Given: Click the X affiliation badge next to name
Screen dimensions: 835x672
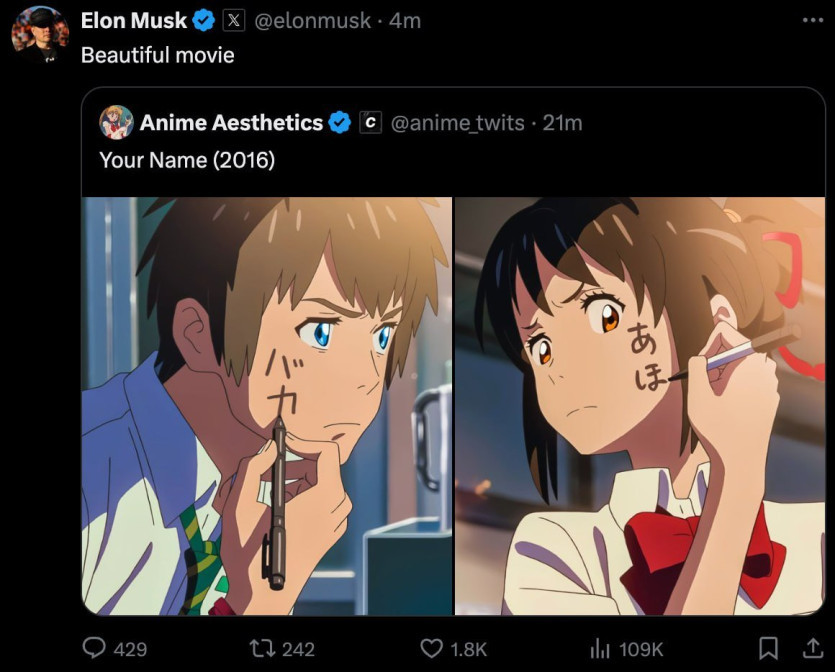Looking at the screenshot, I should pos(231,20).
